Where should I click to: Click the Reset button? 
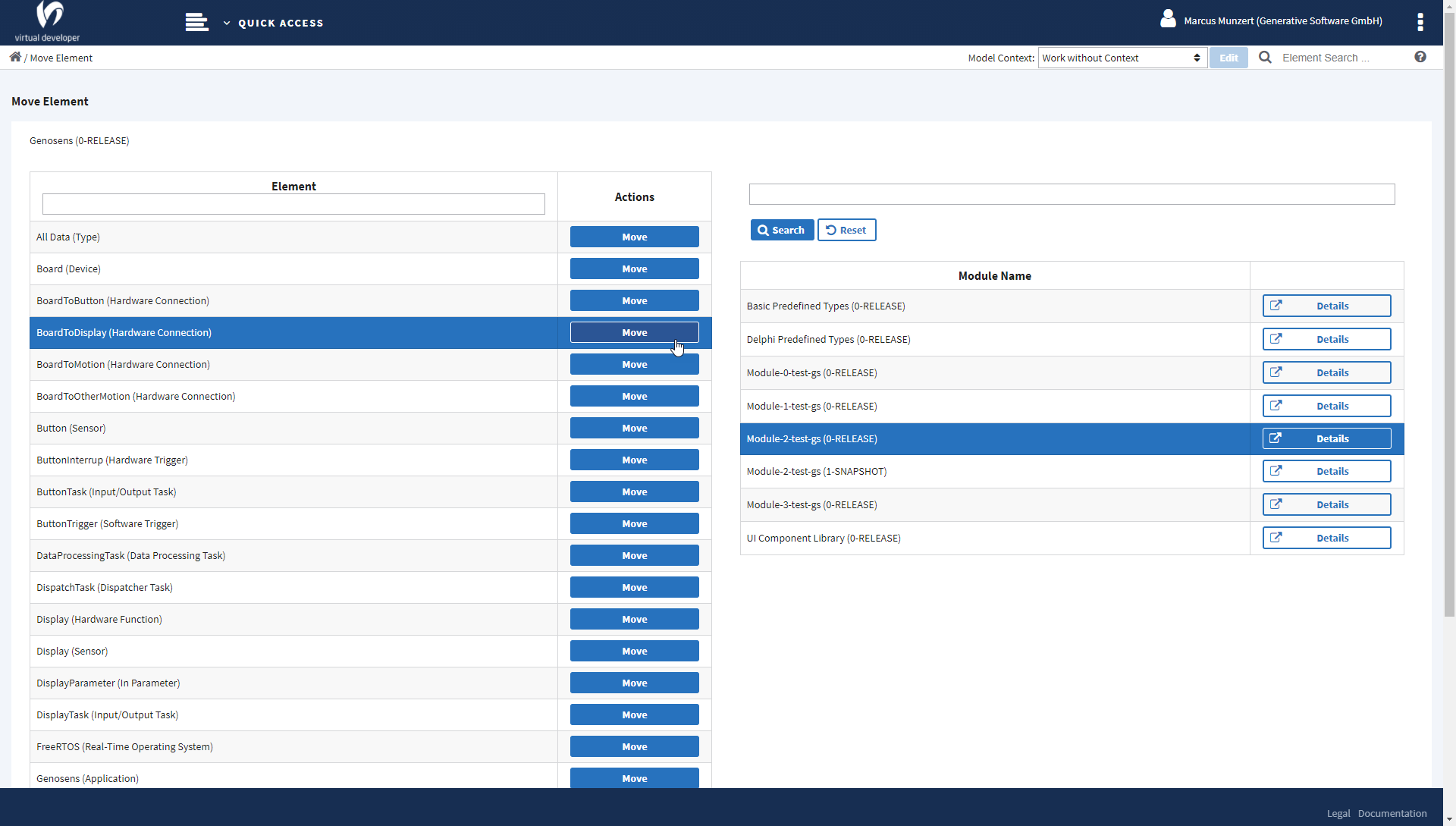point(846,230)
